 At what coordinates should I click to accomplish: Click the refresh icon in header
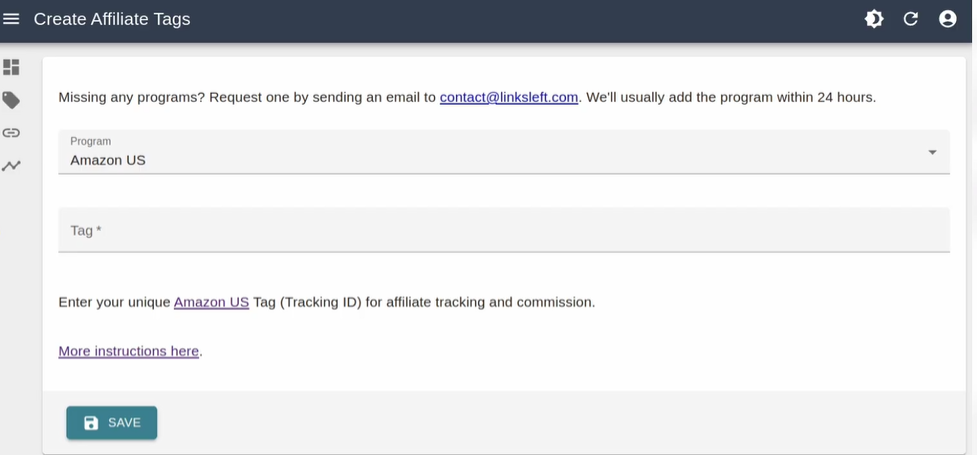click(910, 19)
